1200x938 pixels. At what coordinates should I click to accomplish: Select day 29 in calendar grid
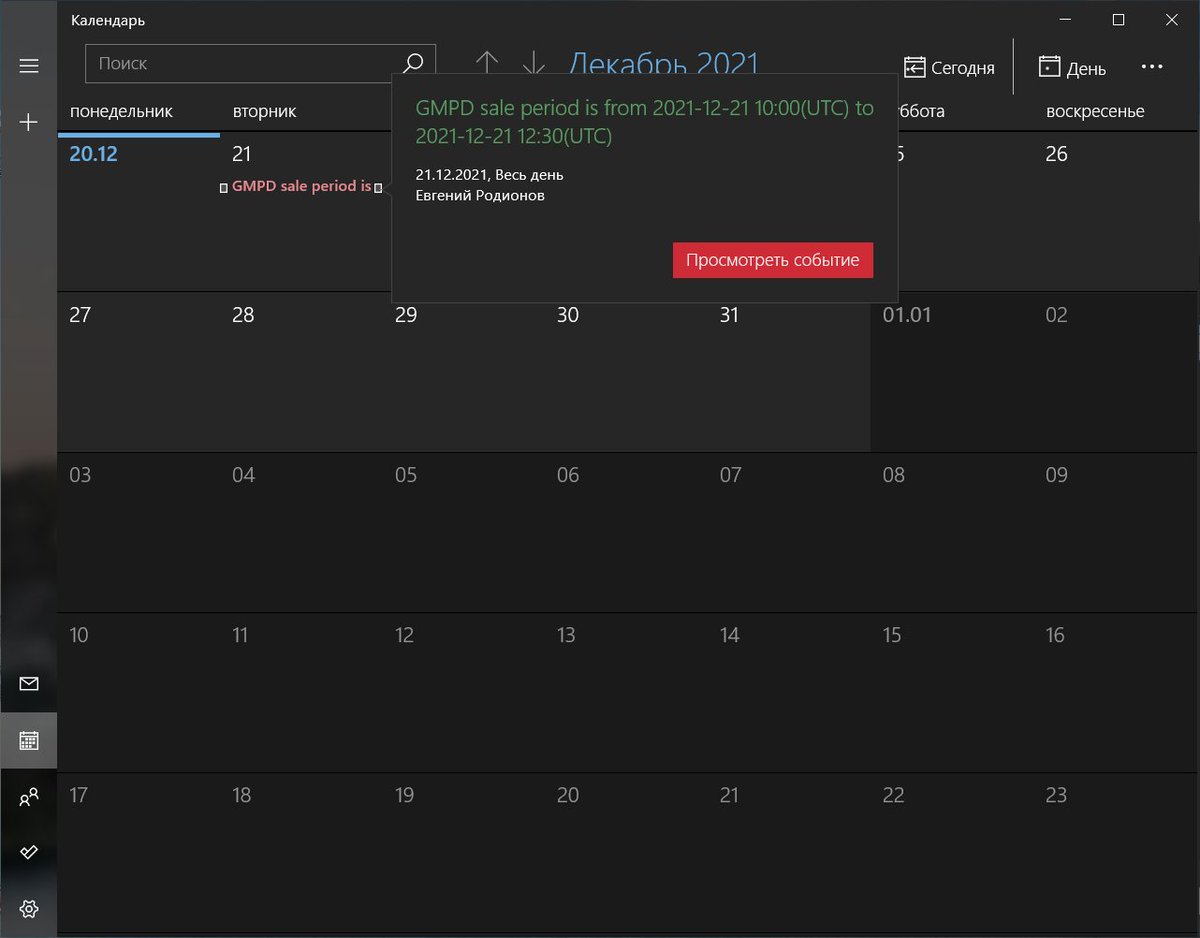point(406,315)
